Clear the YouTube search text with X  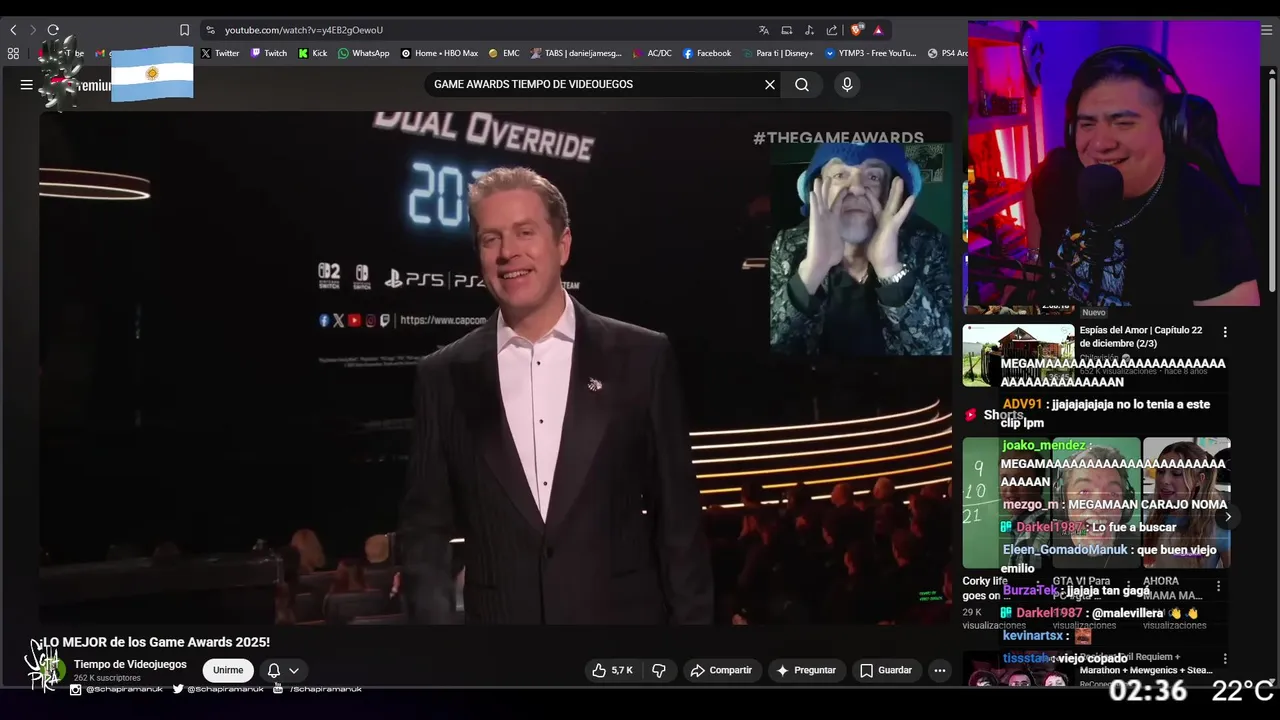point(770,85)
